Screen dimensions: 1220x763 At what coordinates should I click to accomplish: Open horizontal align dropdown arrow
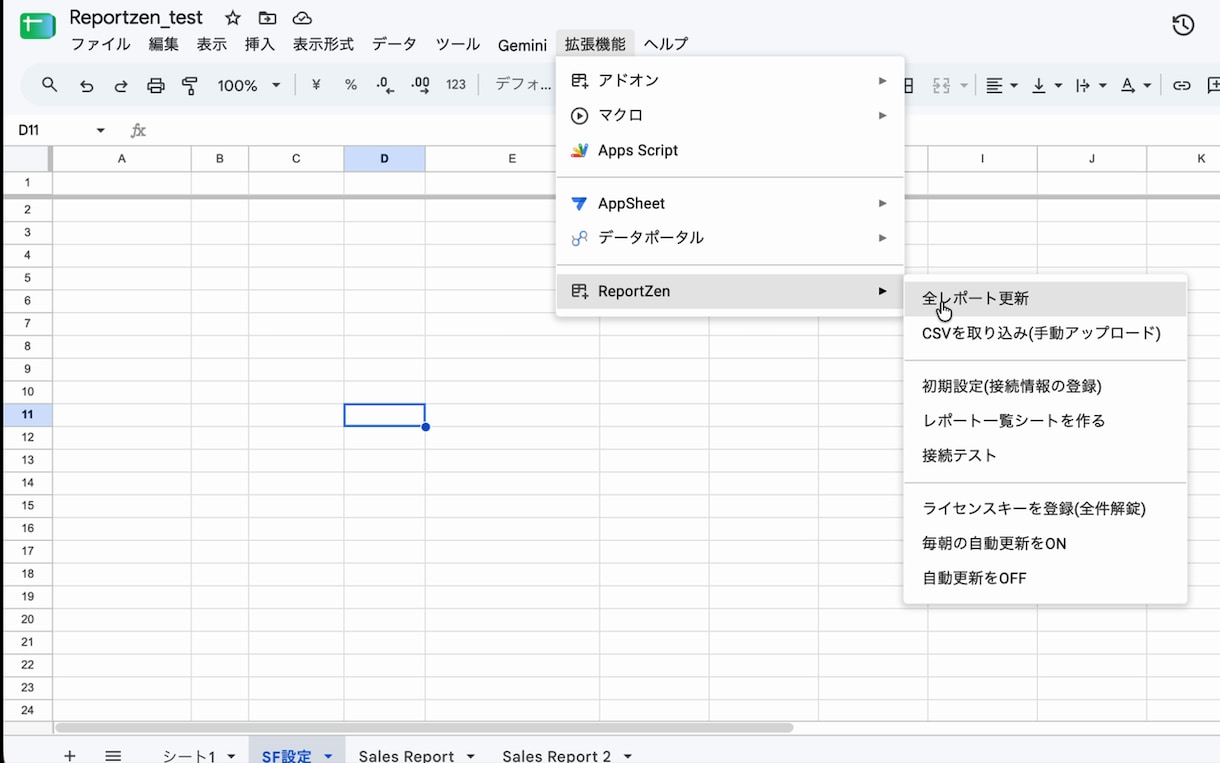coord(1014,86)
